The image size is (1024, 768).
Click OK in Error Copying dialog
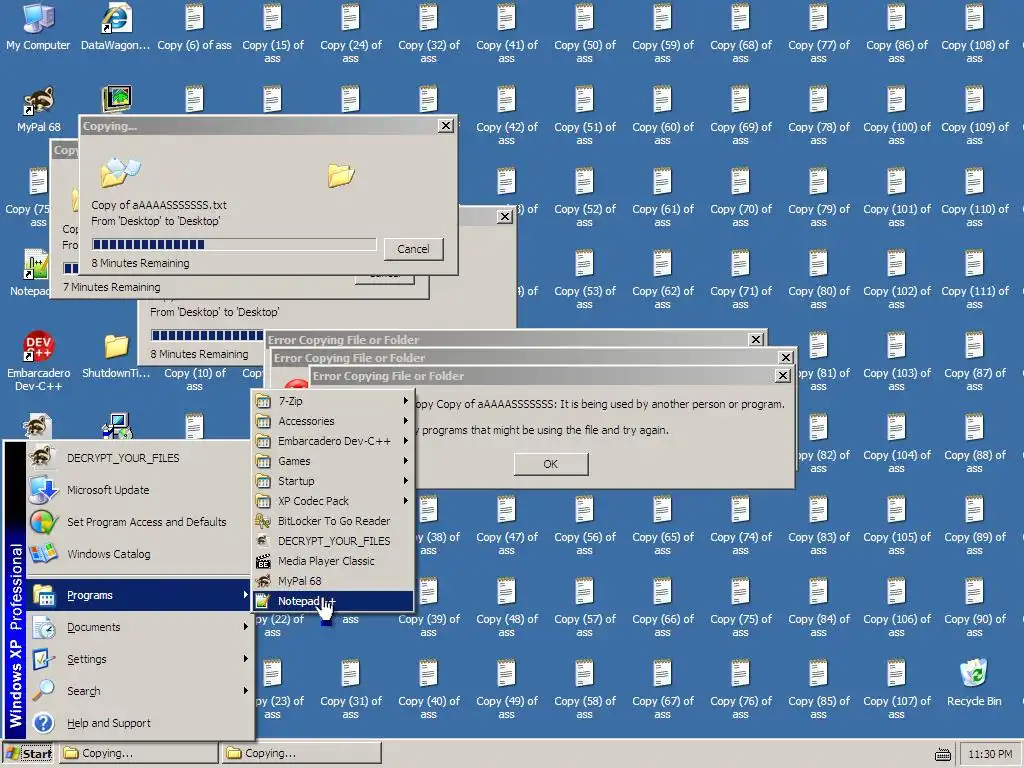[x=551, y=464]
